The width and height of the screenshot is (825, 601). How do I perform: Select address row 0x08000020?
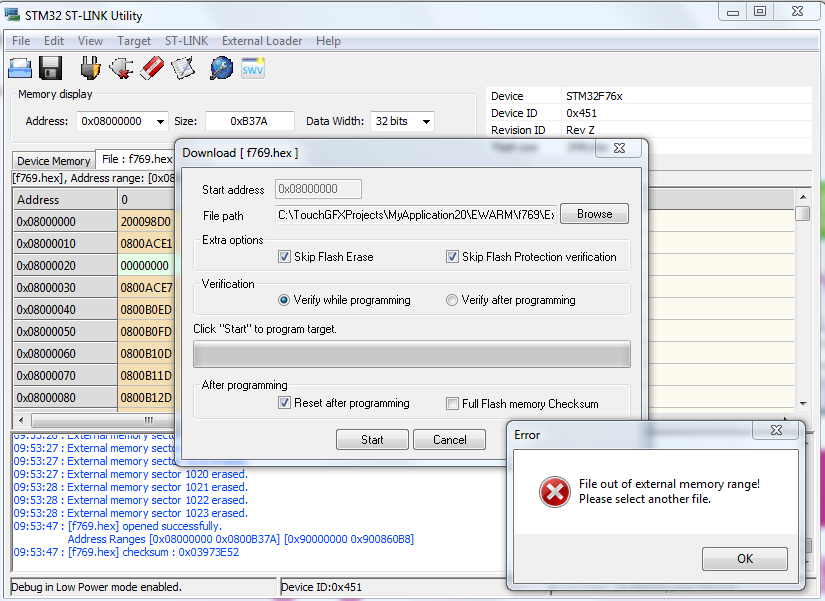point(65,266)
